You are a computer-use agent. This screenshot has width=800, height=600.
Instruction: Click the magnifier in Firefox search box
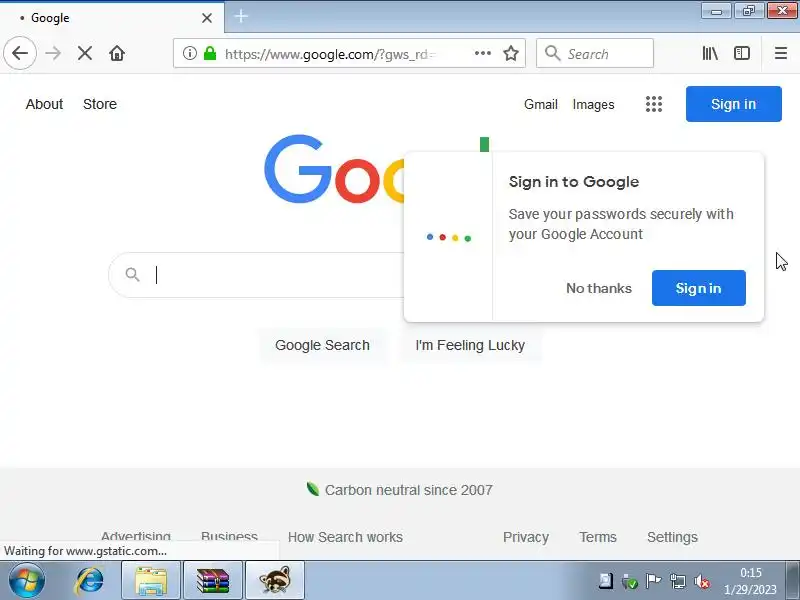(553, 53)
